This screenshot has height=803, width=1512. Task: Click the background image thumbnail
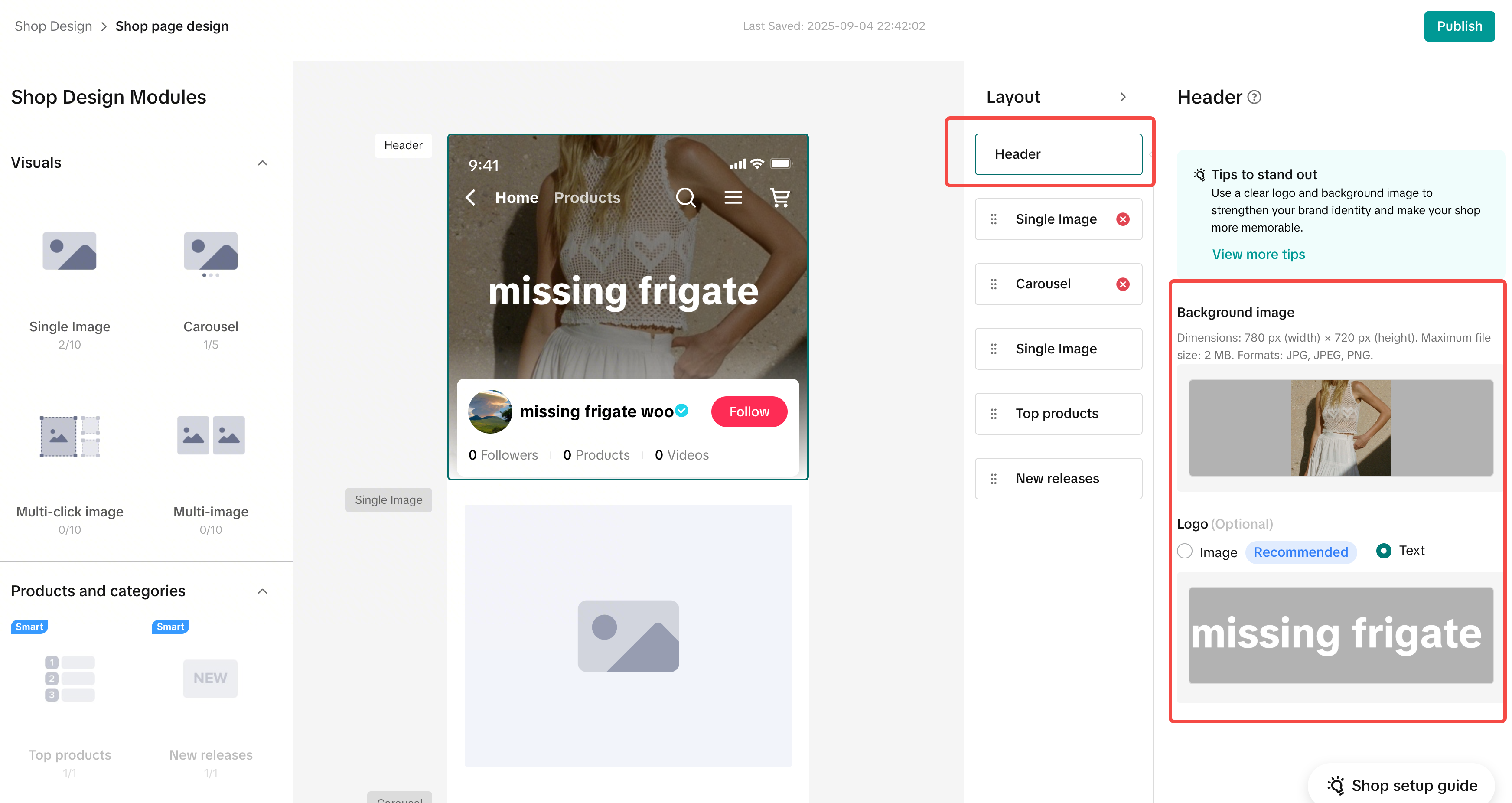[1341, 428]
